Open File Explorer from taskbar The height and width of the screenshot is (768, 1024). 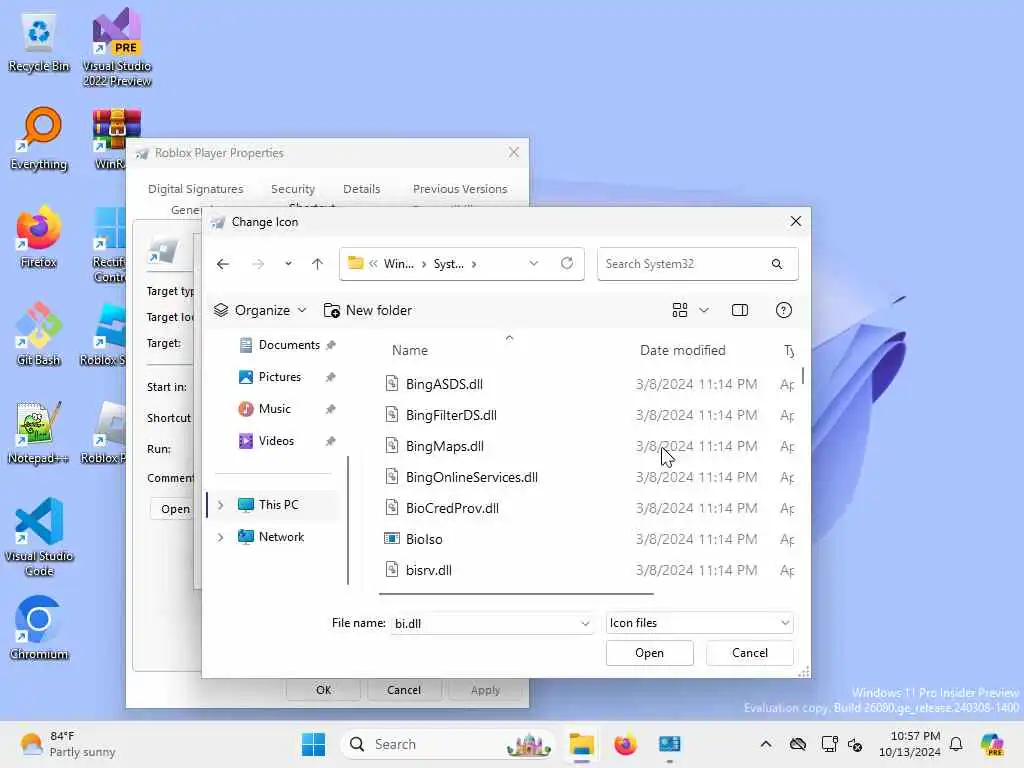[581, 744]
